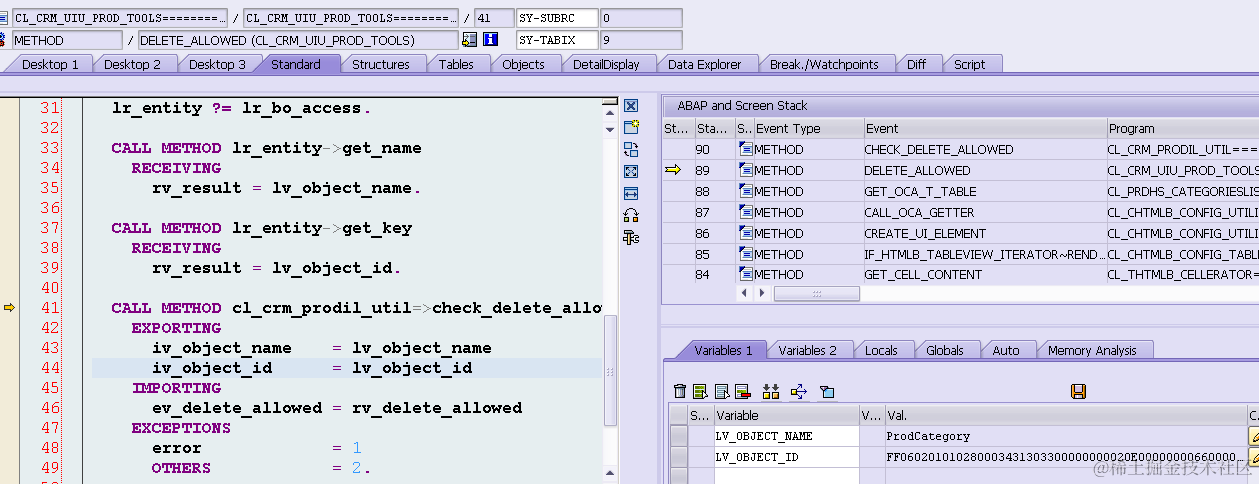Viewport: 1259px width, 484px height.
Task: Click the method icon in the stack level 86 row
Action: 745,233
